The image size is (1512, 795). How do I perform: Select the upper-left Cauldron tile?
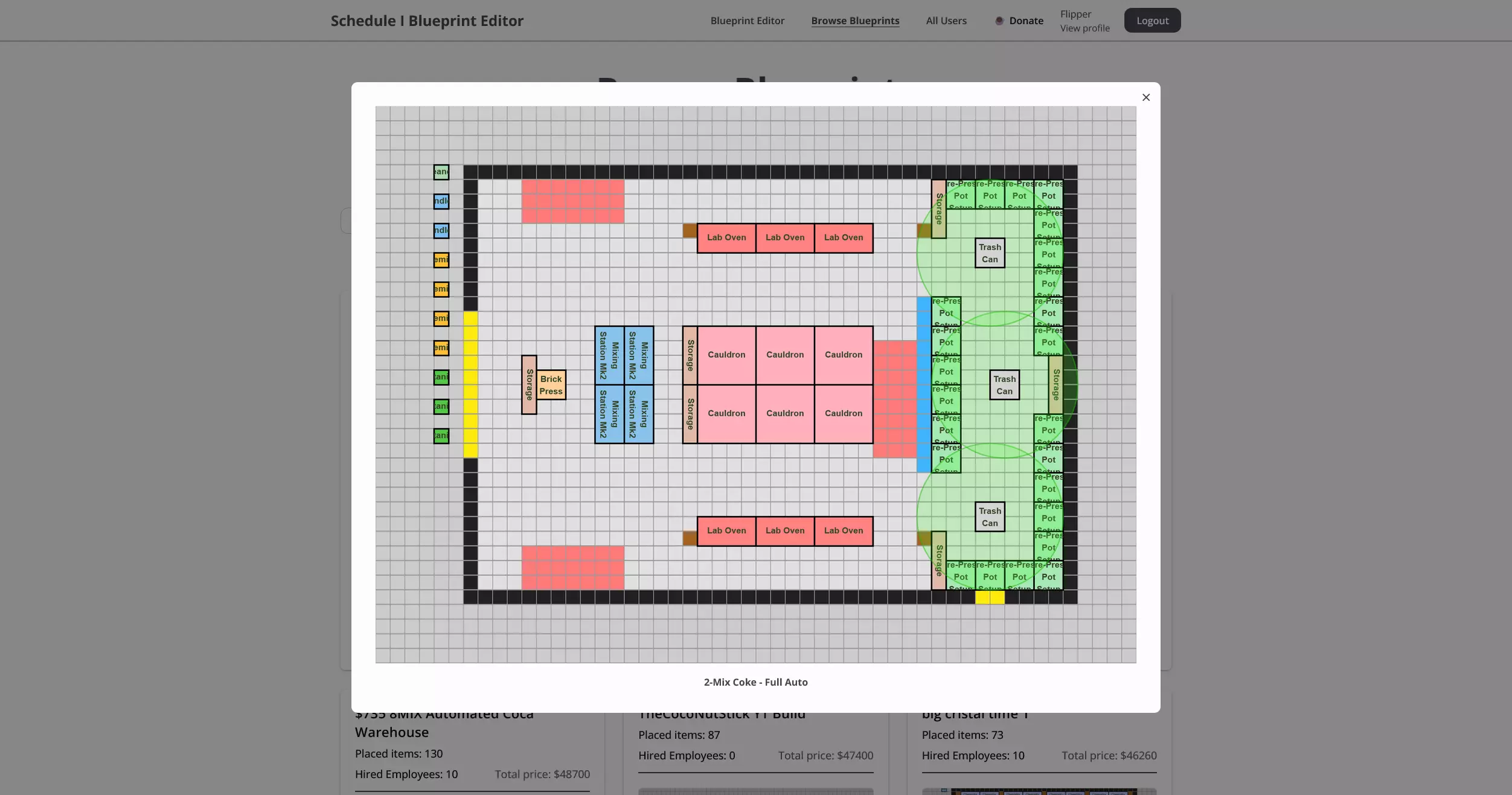point(726,355)
